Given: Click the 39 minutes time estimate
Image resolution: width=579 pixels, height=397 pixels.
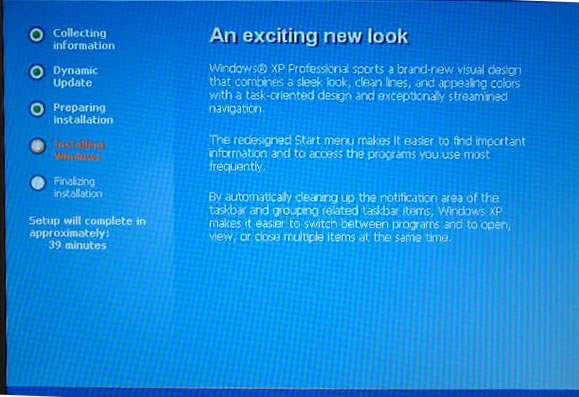Looking at the screenshot, I should click(x=78, y=245).
